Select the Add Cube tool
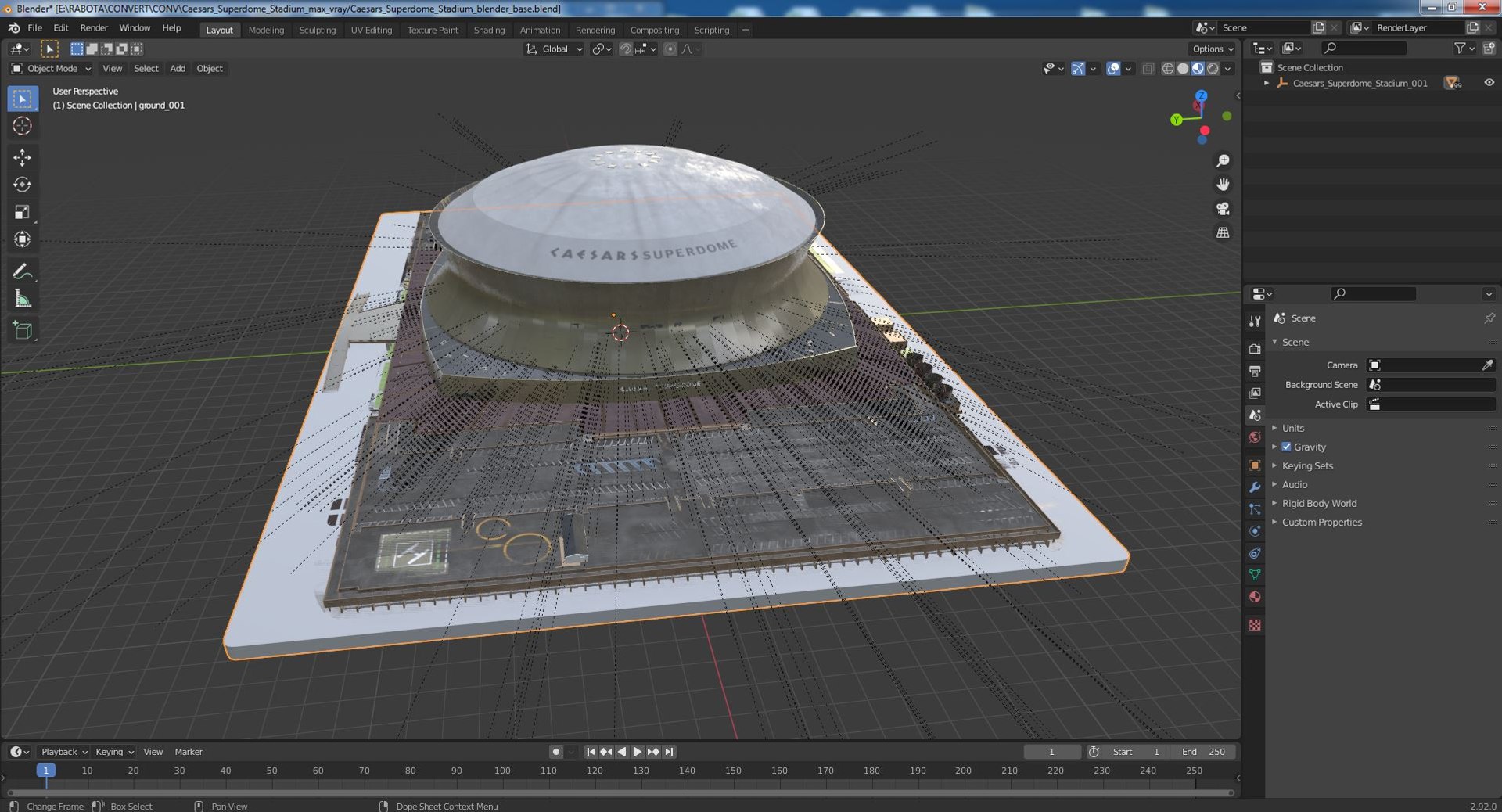The image size is (1502, 812). pyautogui.click(x=23, y=330)
